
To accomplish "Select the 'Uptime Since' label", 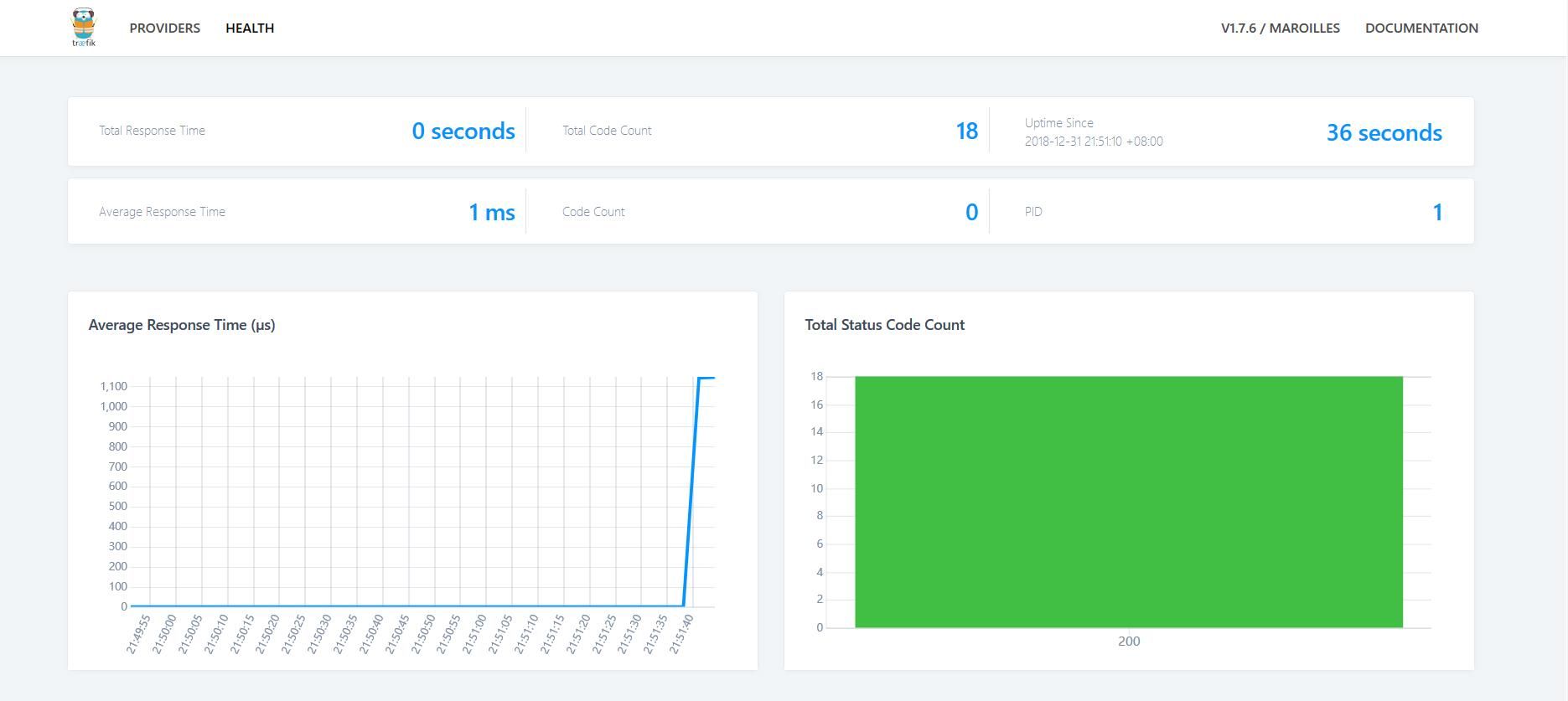I will [x=1058, y=123].
